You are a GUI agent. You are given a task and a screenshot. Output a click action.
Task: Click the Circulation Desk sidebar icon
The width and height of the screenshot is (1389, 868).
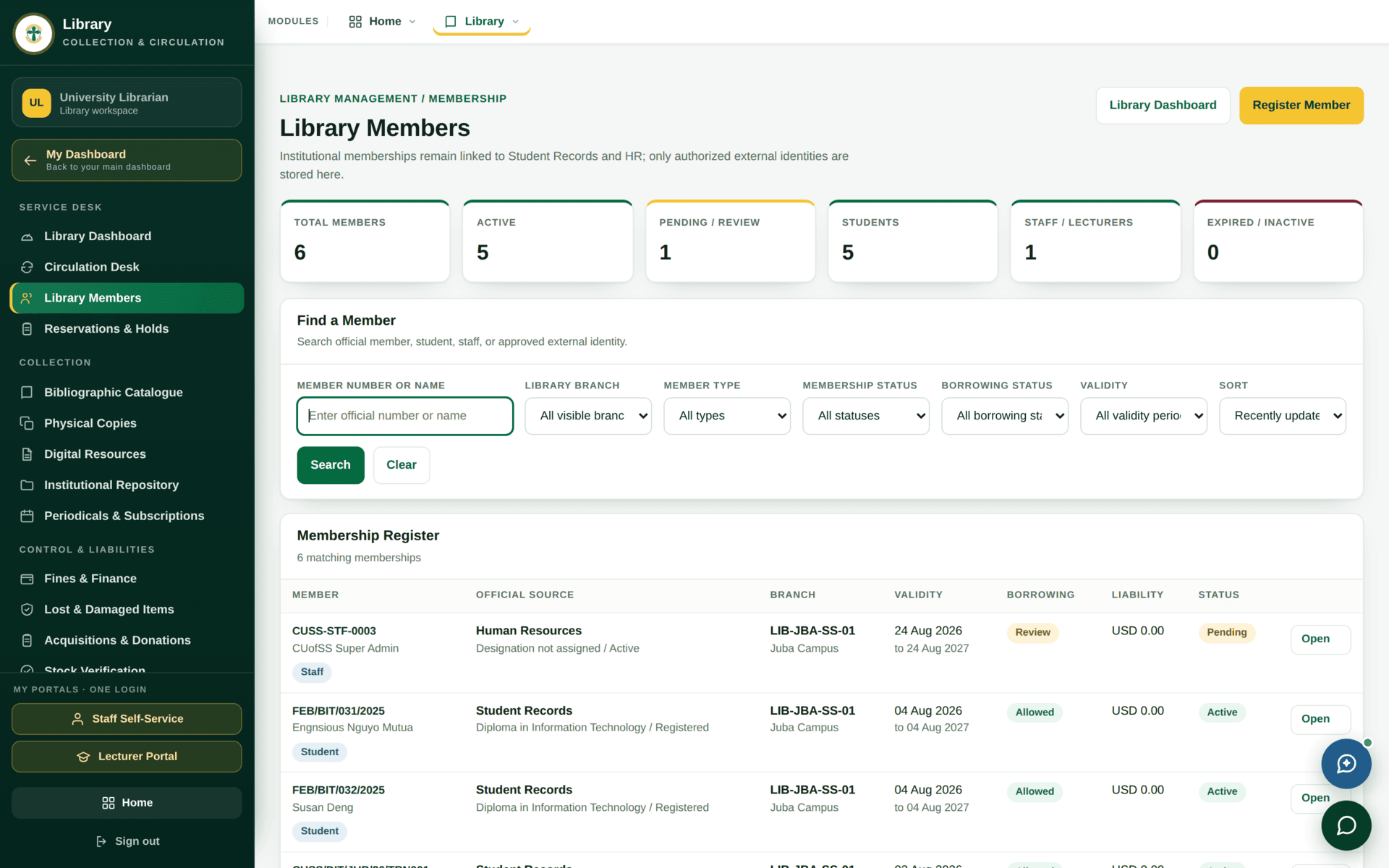coord(27,267)
